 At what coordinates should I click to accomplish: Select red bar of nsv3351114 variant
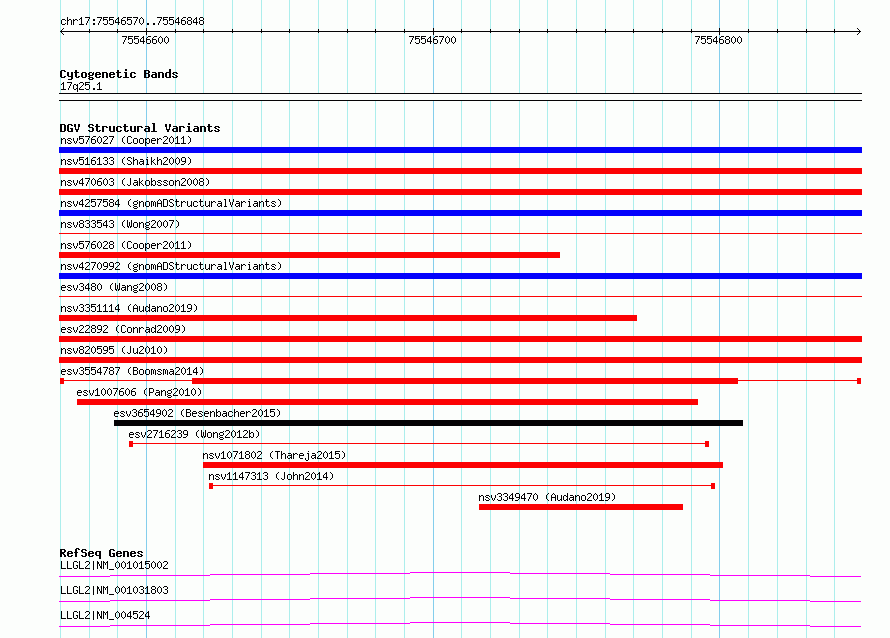pyautogui.click(x=348, y=318)
